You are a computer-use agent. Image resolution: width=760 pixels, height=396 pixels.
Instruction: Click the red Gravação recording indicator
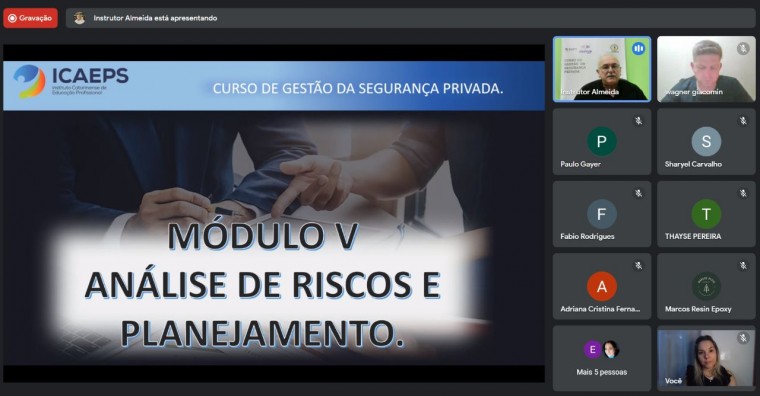pos(31,18)
